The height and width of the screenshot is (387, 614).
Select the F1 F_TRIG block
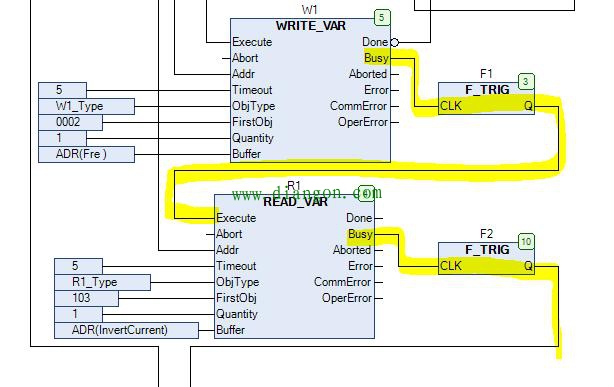(486, 98)
